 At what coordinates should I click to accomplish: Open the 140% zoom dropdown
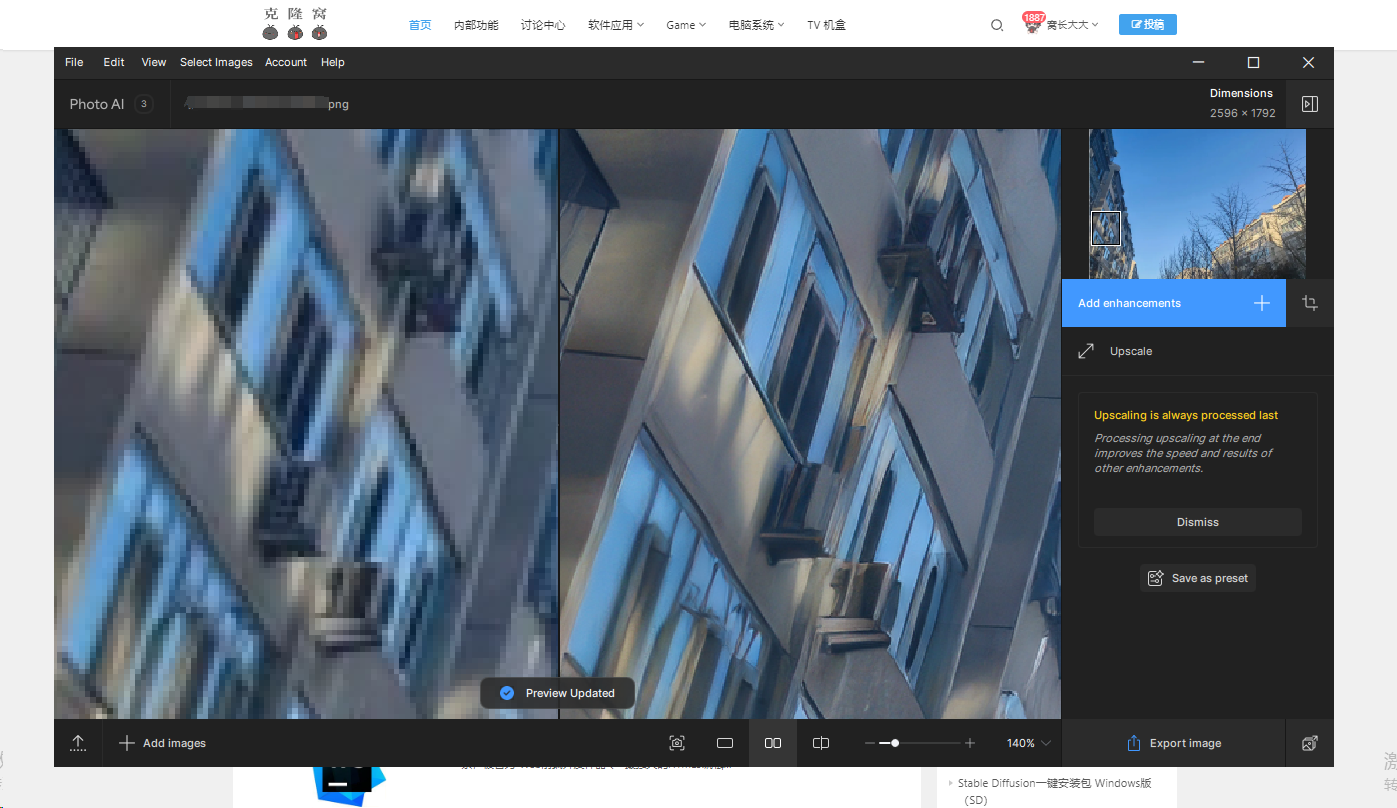click(1029, 743)
